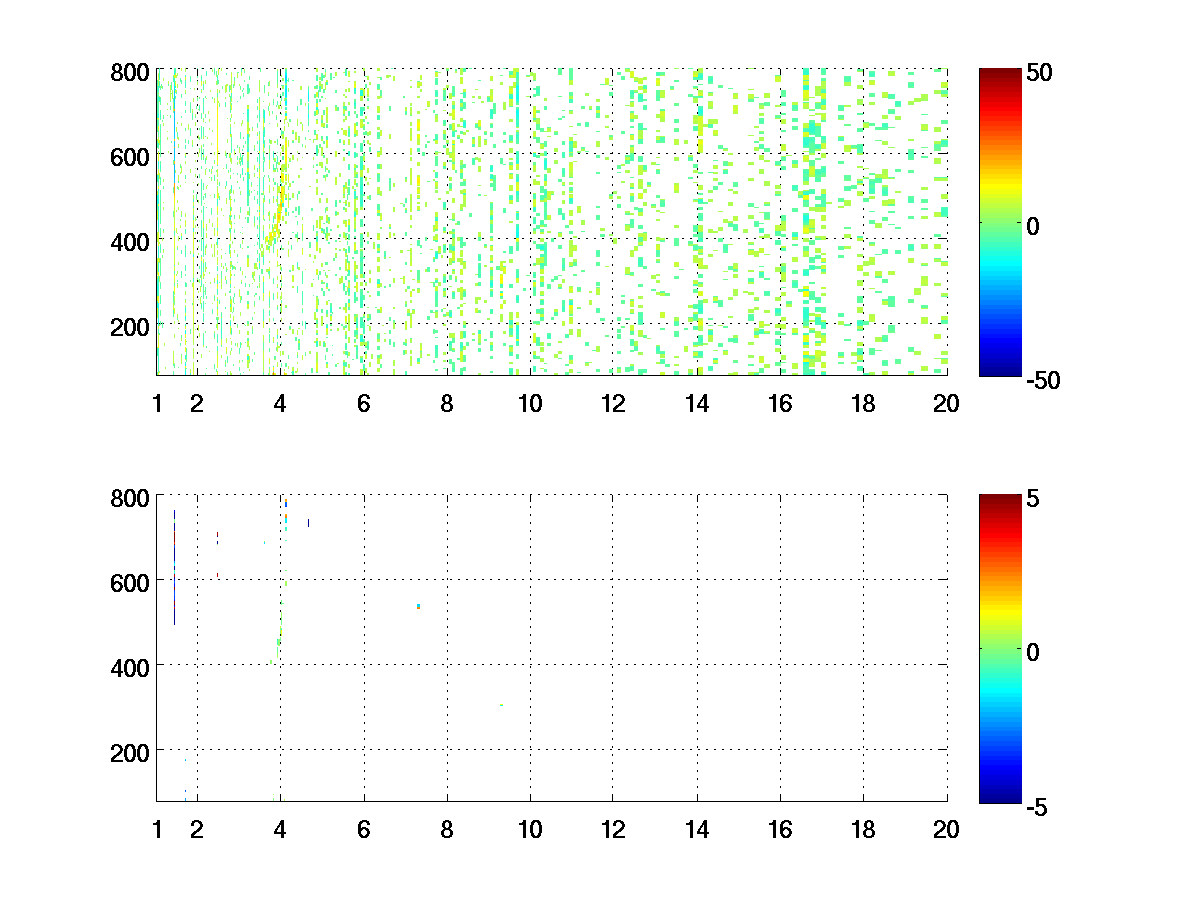Select y-axis tick "800" of the sparse plot
Screen dimensions: 1200x900
tap(130, 497)
